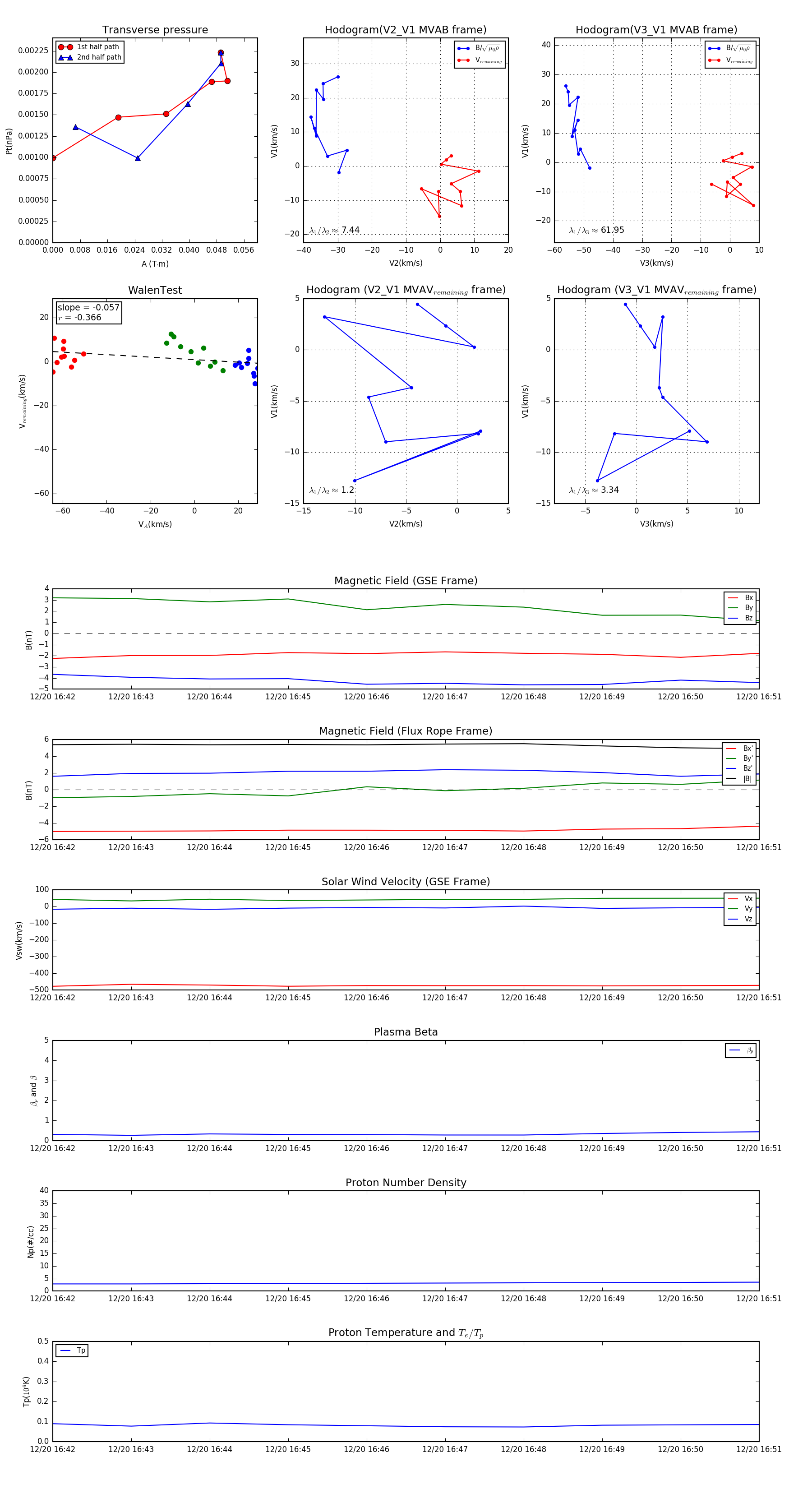This screenshot has width=812, height=1489.
Task: Click the 'slope = -0.057' text
Action: click(88, 308)
